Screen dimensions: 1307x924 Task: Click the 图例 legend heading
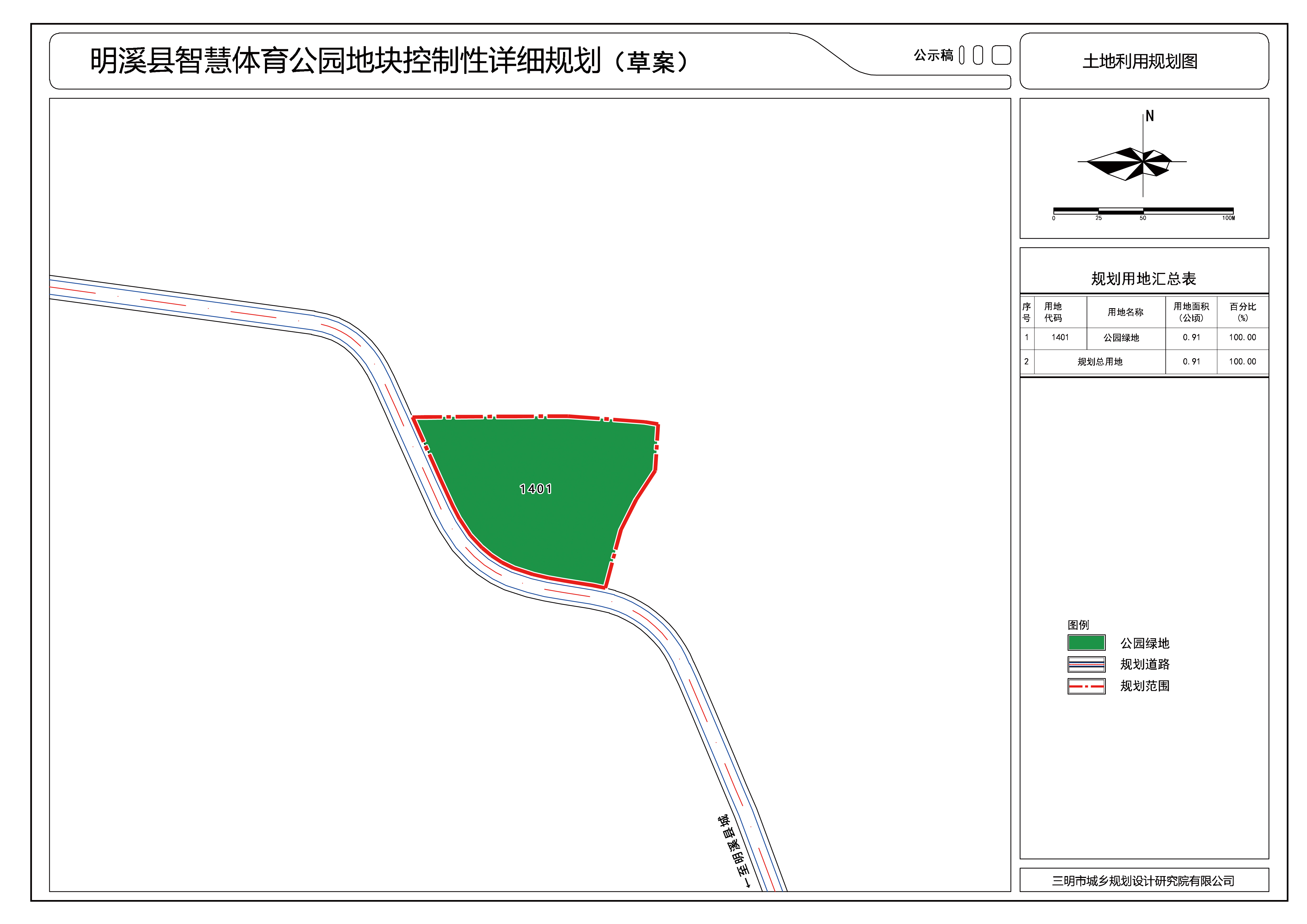click(x=1078, y=625)
